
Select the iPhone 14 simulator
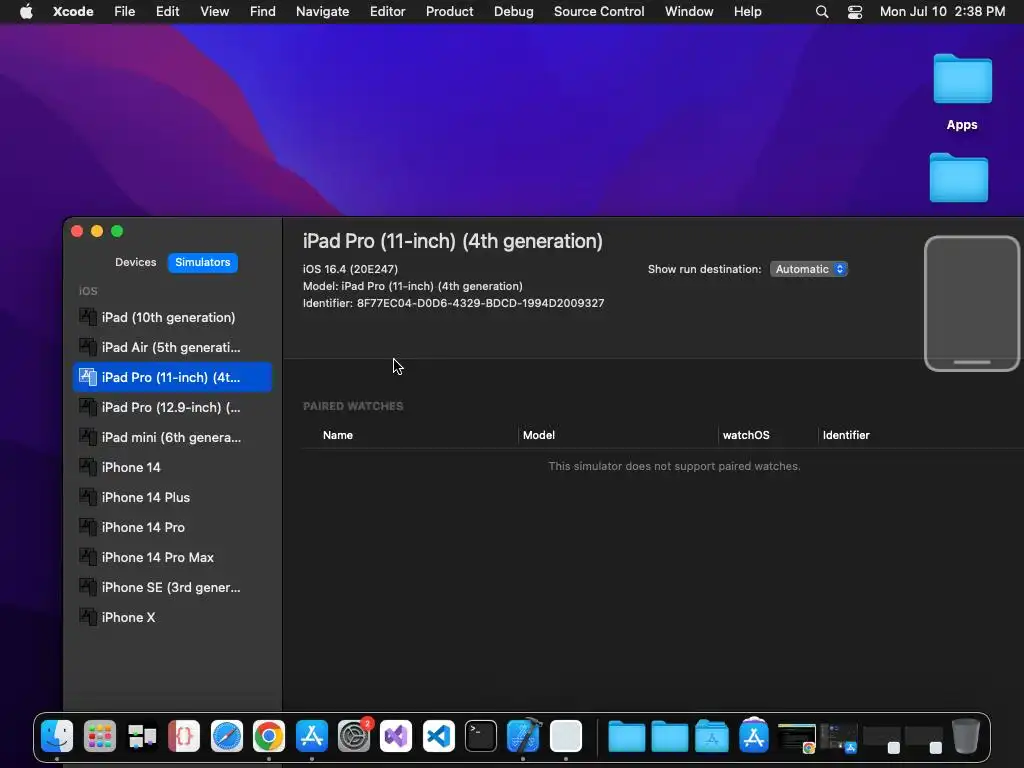tap(172, 468)
